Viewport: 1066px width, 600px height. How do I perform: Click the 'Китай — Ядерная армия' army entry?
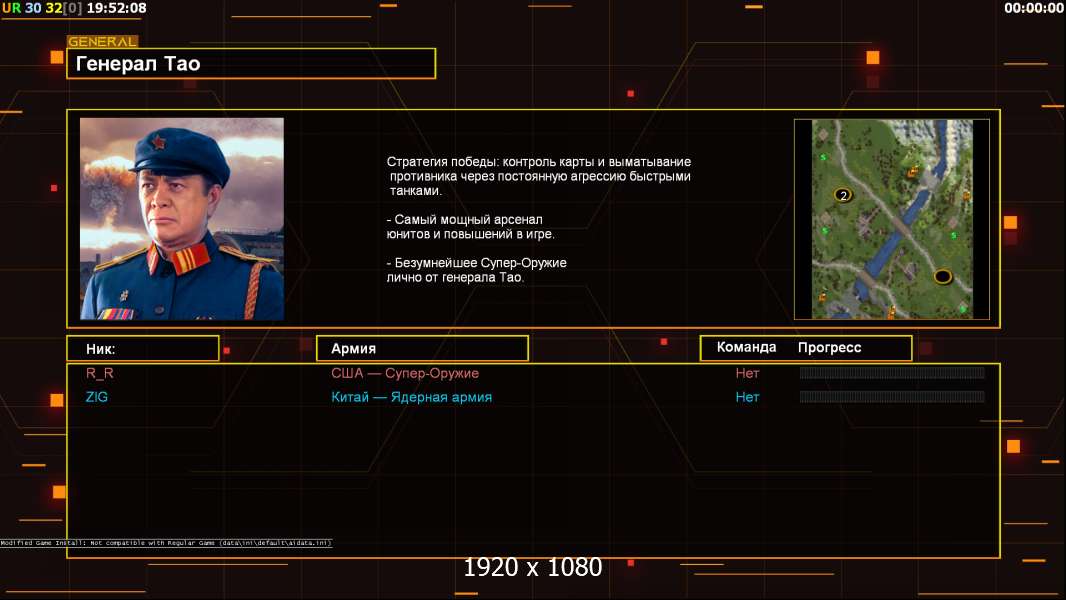coord(411,397)
